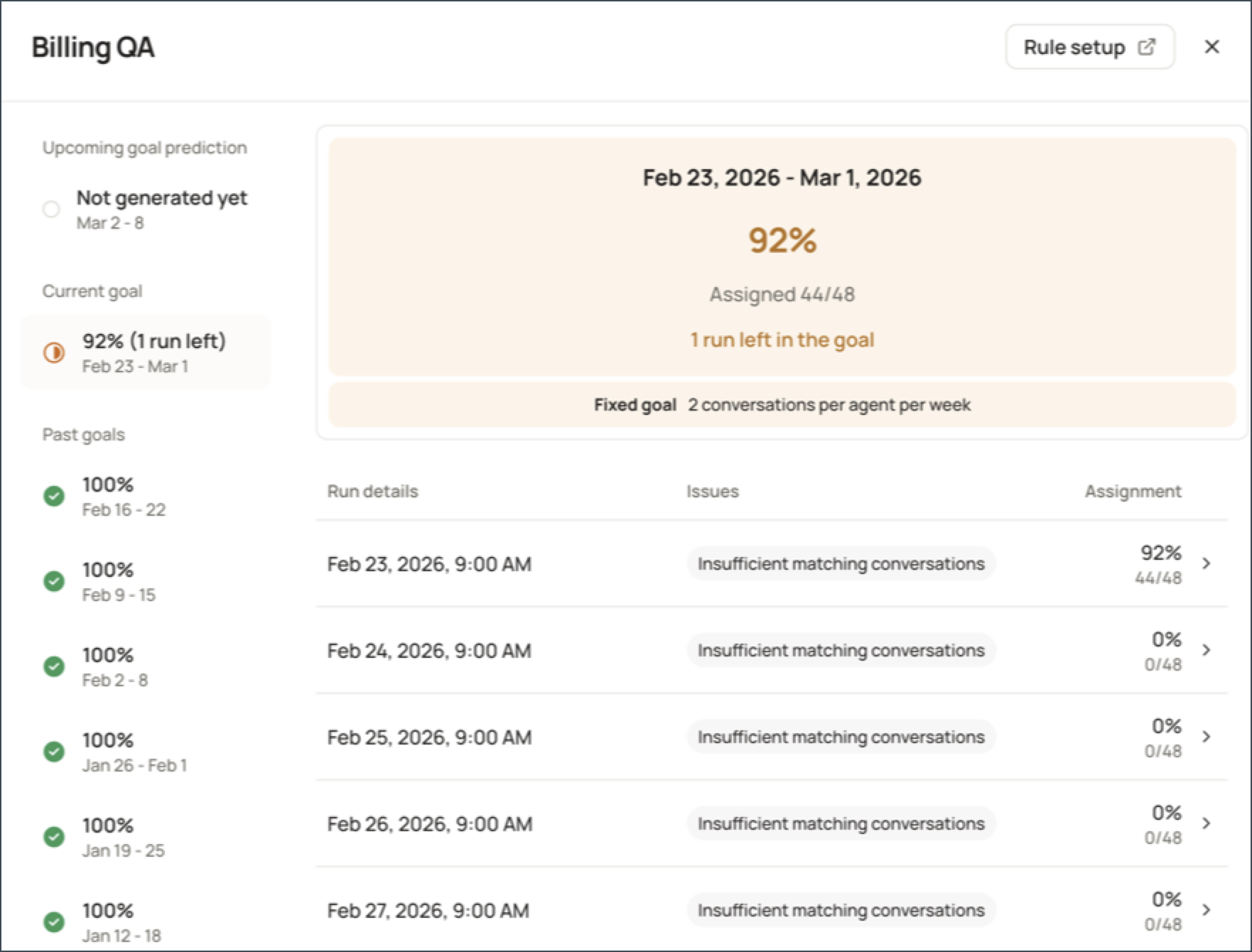Click the half-filled orange current goal icon
The height and width of the screenshot is (952, 1252).
click(x=54, y=352)
